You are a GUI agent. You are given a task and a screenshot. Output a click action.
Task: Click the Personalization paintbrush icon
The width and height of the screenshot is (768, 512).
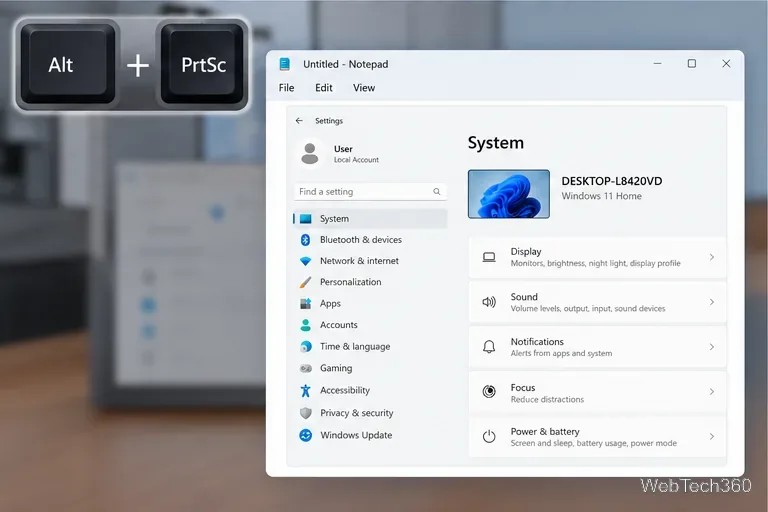tap(305, 282)
